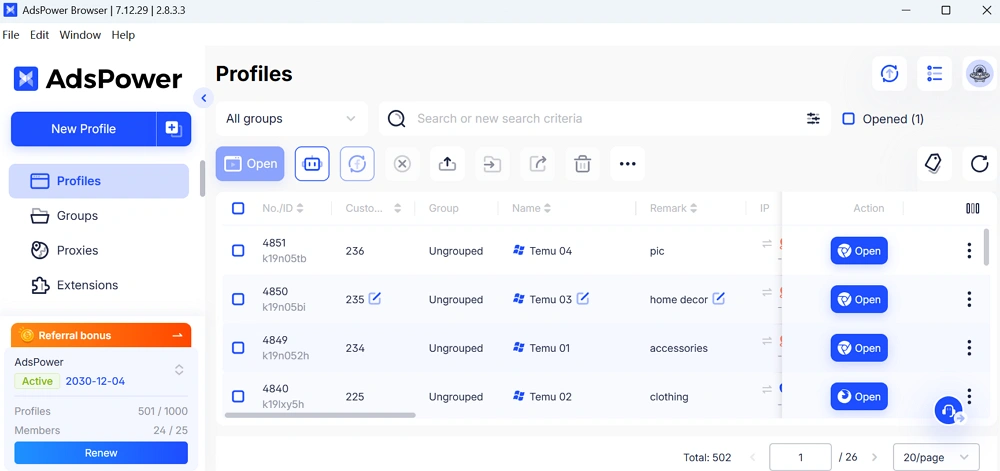1000x471 pixels.
Task: Click the customer support headset icon
Action: click(x=948, y=410)
